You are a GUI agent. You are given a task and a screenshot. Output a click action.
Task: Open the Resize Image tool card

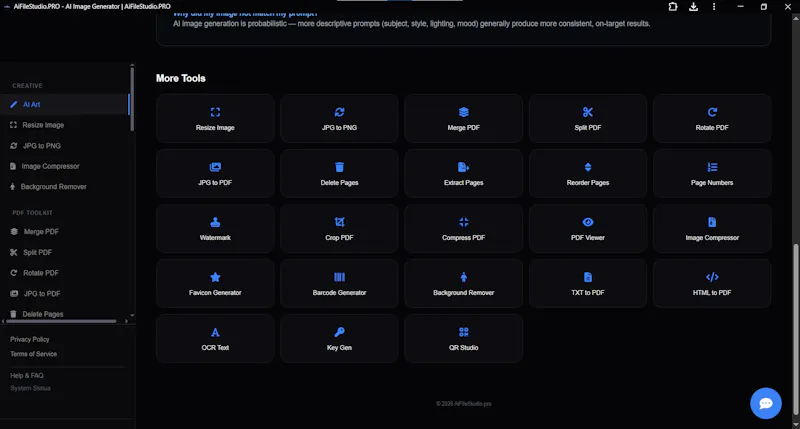tap(215, 118)
